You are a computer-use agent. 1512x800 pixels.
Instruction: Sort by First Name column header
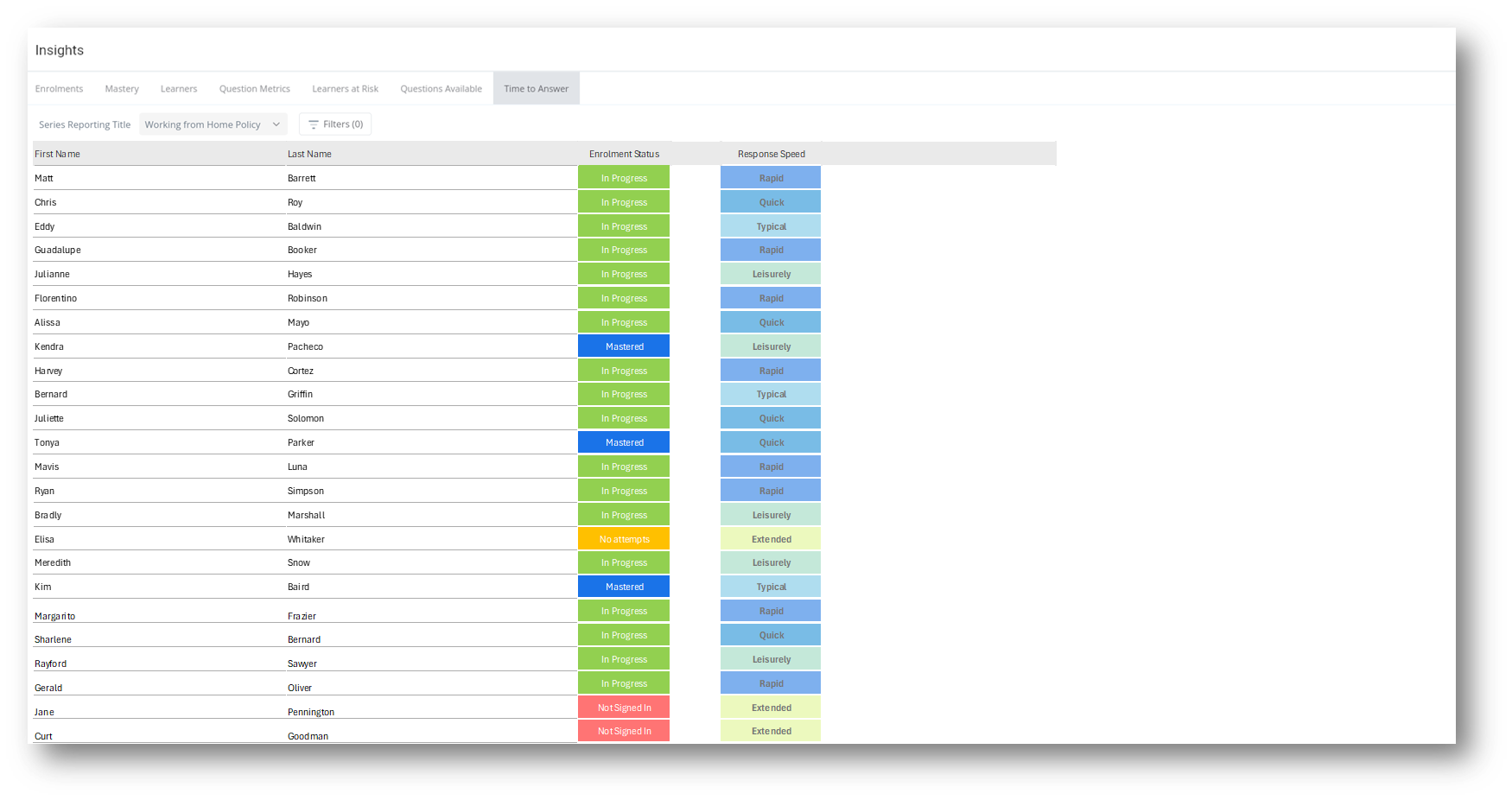57,154
